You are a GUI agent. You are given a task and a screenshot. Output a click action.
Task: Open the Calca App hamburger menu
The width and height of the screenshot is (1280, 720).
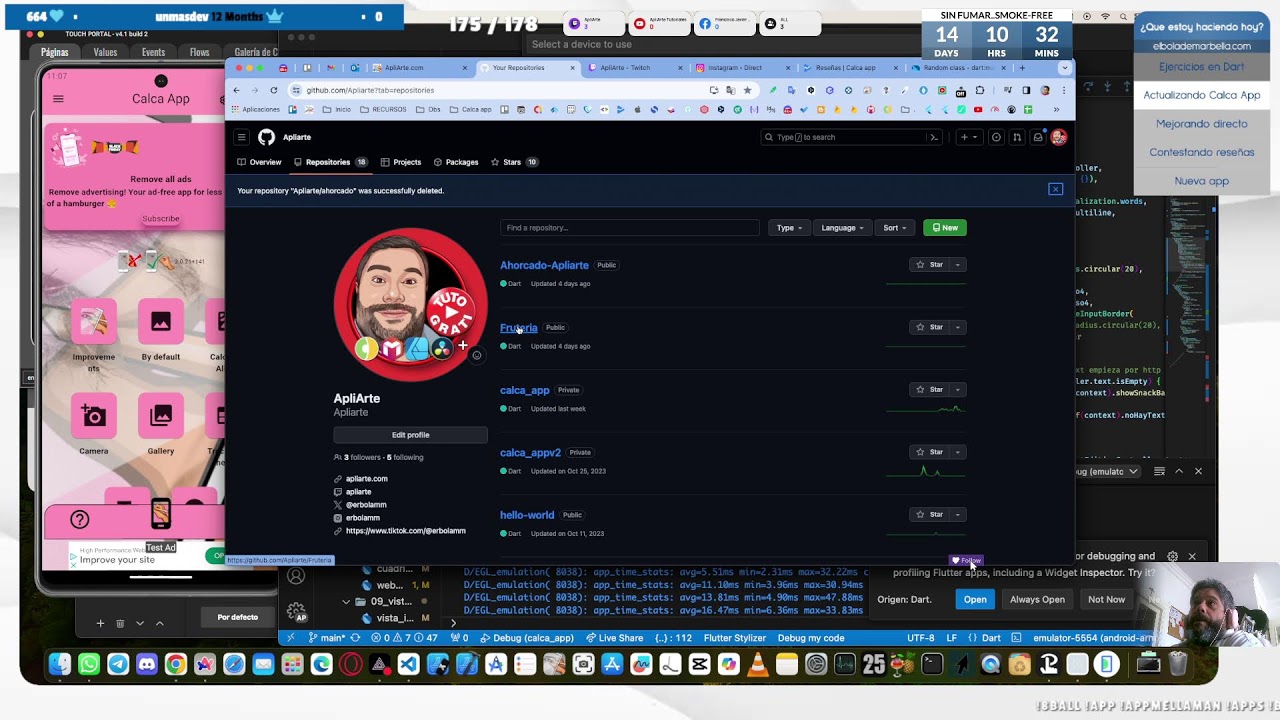click(x=58, y=99)
